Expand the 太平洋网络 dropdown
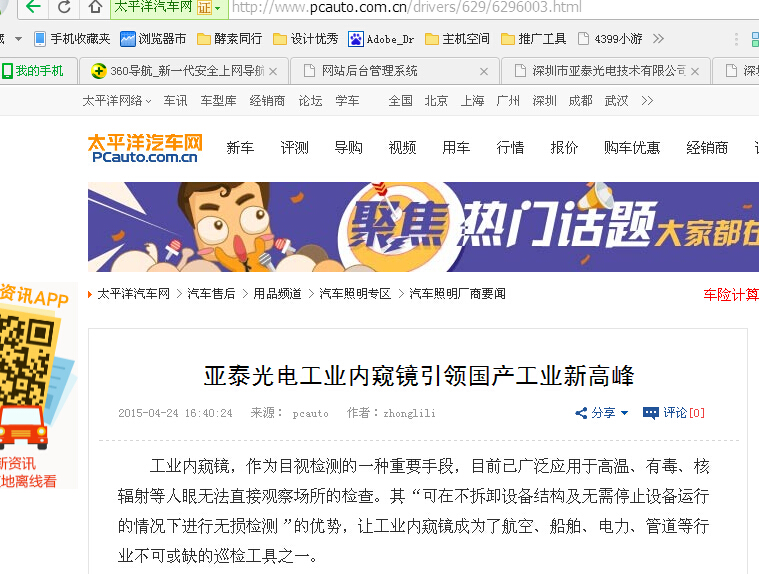 [x=117, y=101]
